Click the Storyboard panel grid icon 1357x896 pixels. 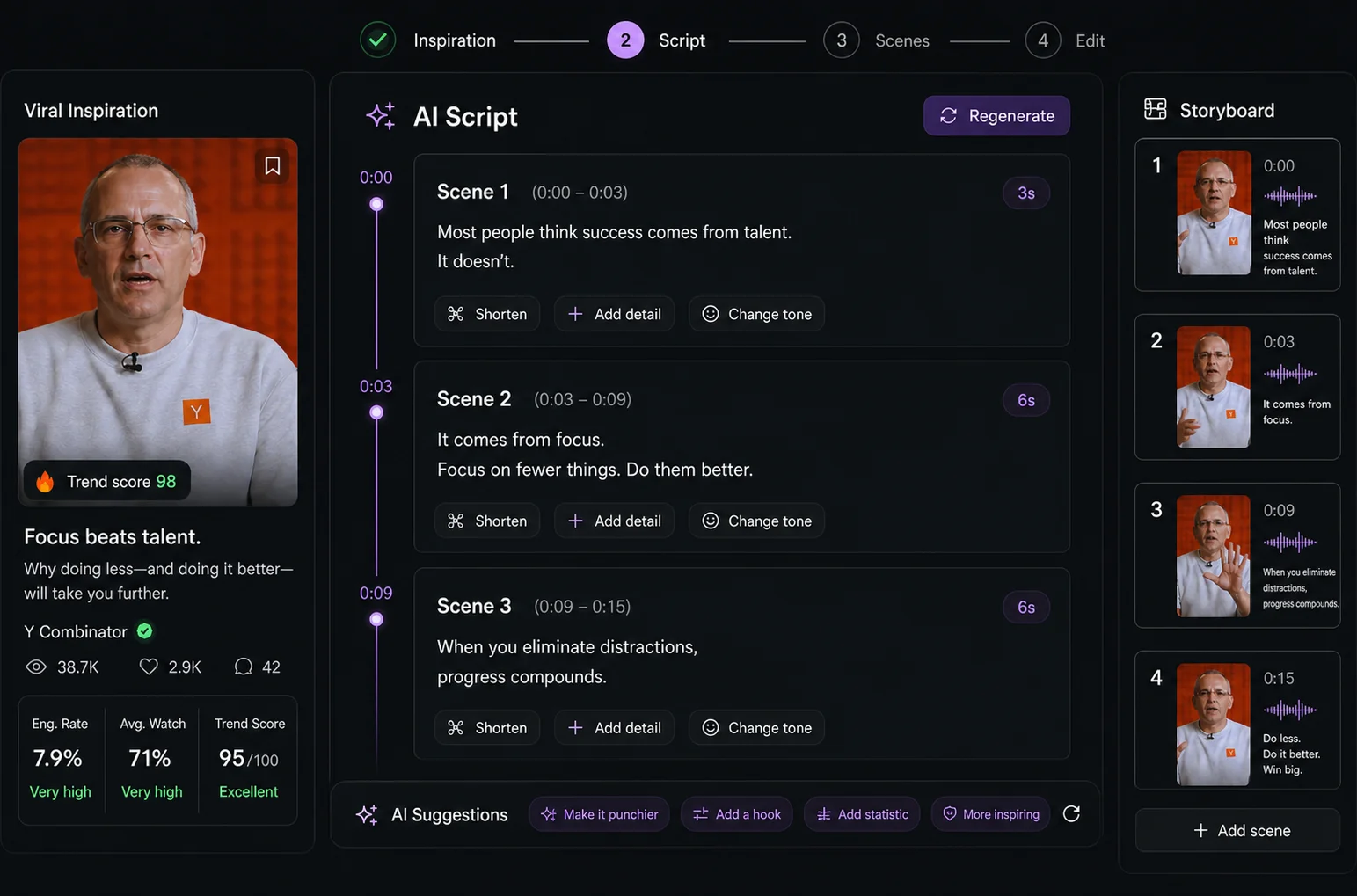click(1155, 109)
